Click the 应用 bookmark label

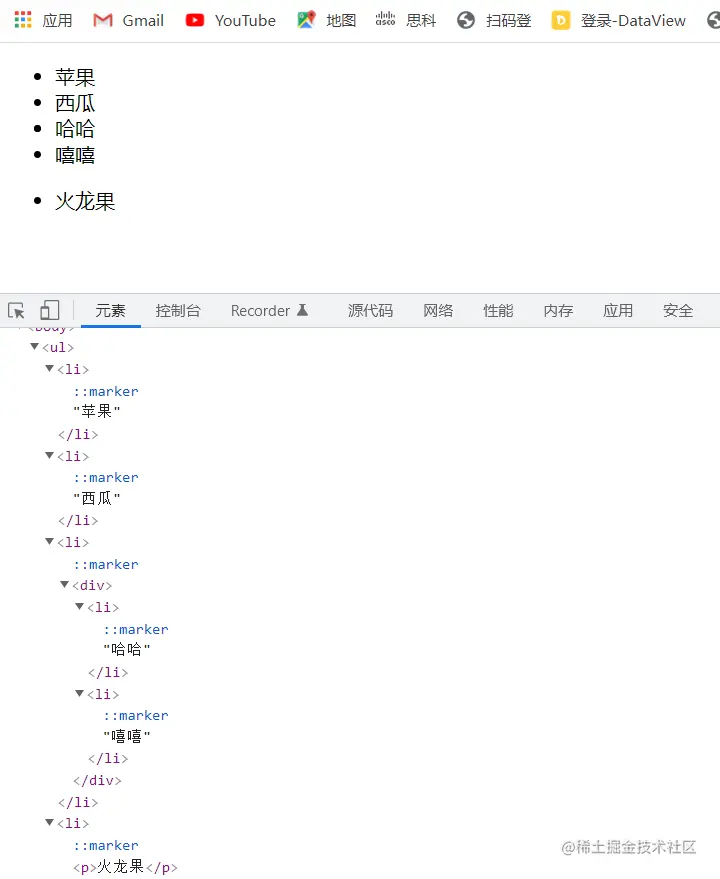pos(57,21)
